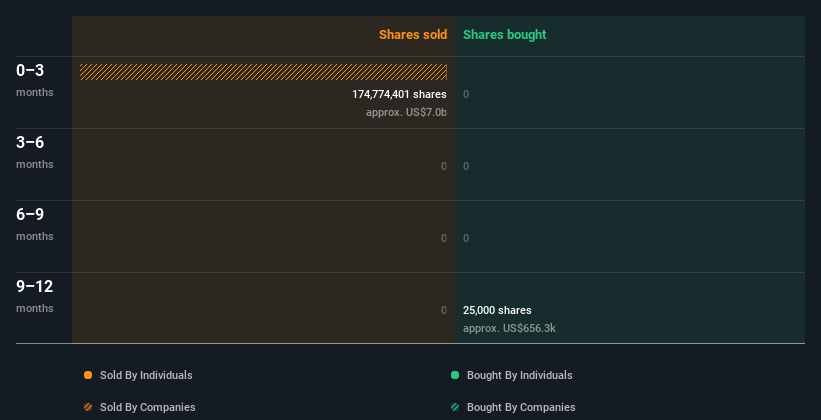Click the zero sold value in 9–12 months row
821x420 pixels.
coord(444,310)
